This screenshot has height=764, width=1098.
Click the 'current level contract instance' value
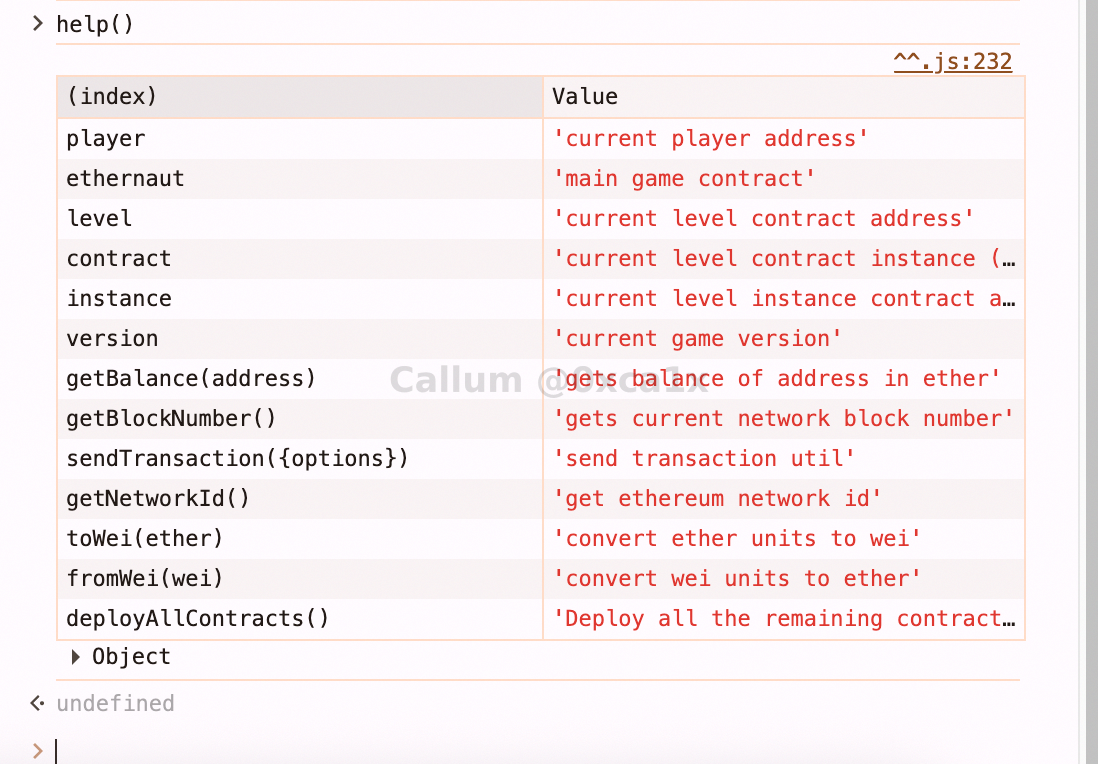(784, 258)
